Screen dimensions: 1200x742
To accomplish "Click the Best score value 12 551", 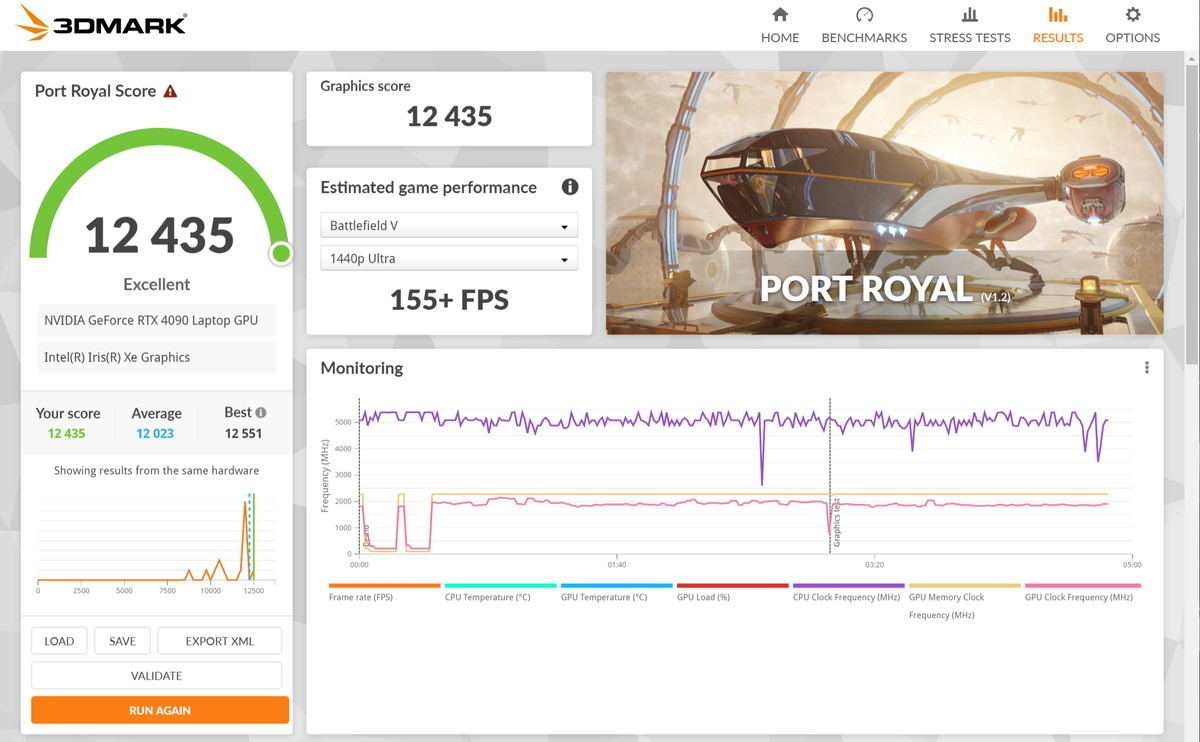I will tap(244, 434).
